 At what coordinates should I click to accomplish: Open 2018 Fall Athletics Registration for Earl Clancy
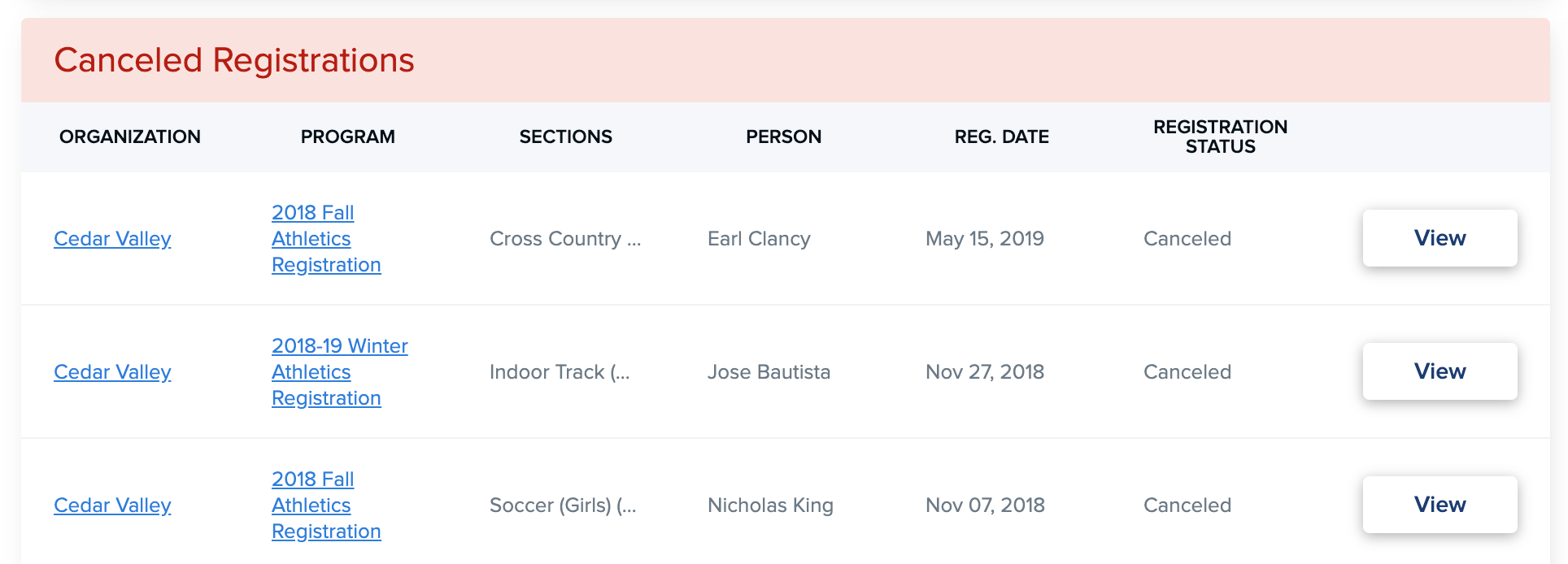[x=326, y=239]
